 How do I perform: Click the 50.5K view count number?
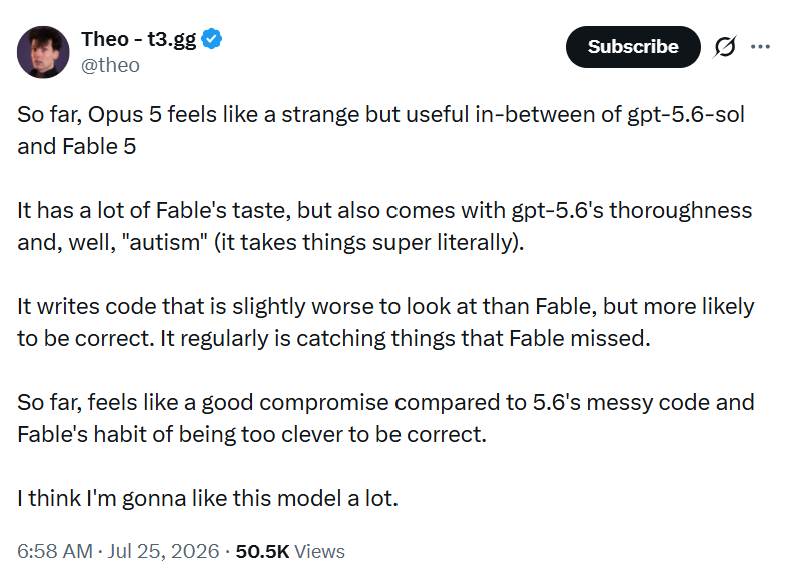pyautogui.click(x=262, y=551)
